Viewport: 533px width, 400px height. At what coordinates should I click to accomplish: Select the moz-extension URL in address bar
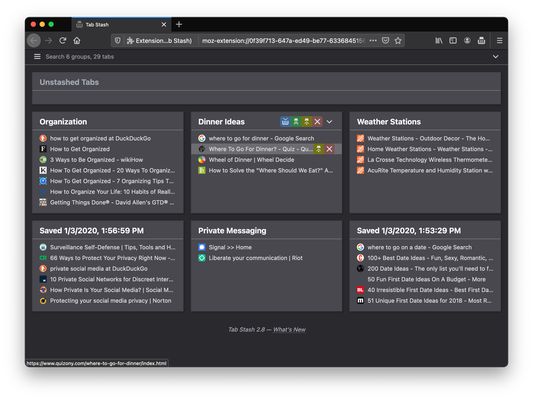coord(282,40)
